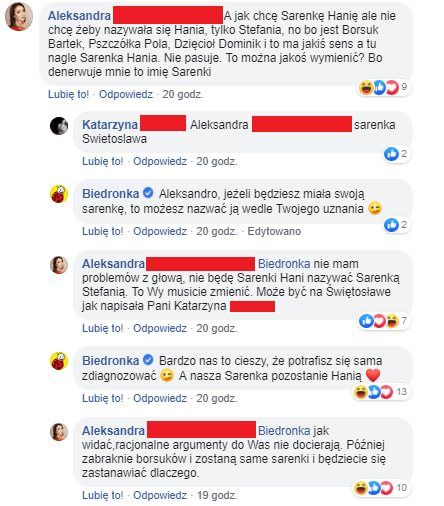The image size is (444, 506).
Task: Open Aleksandra's profile picture on the top comment
Action: 19,17
